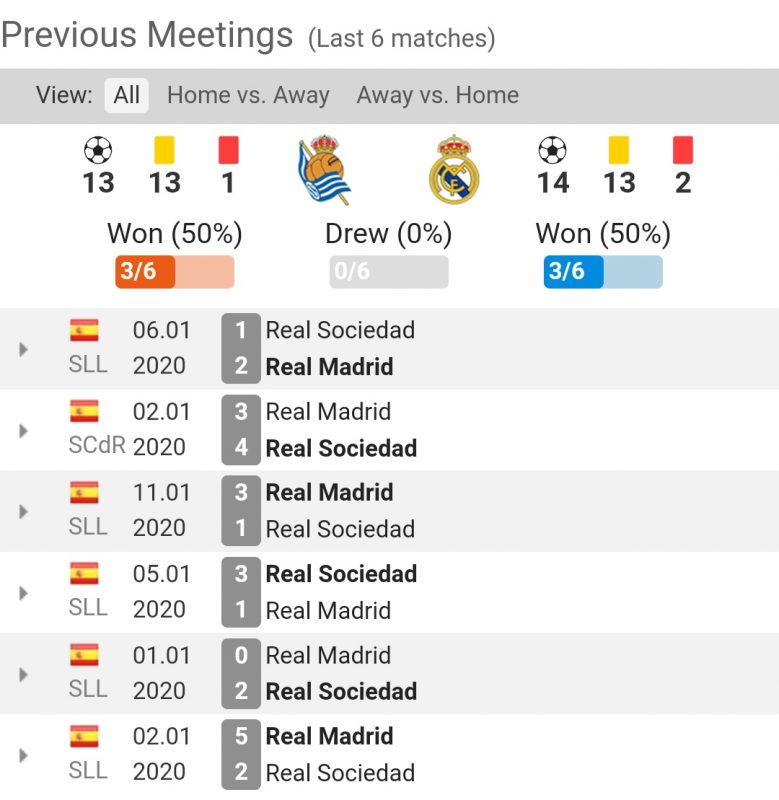Viewport: 779px width, 800px height.
Task: Expand the 06.01 Real Sociedad 1-2 match
Action: [x=24, y=349]
